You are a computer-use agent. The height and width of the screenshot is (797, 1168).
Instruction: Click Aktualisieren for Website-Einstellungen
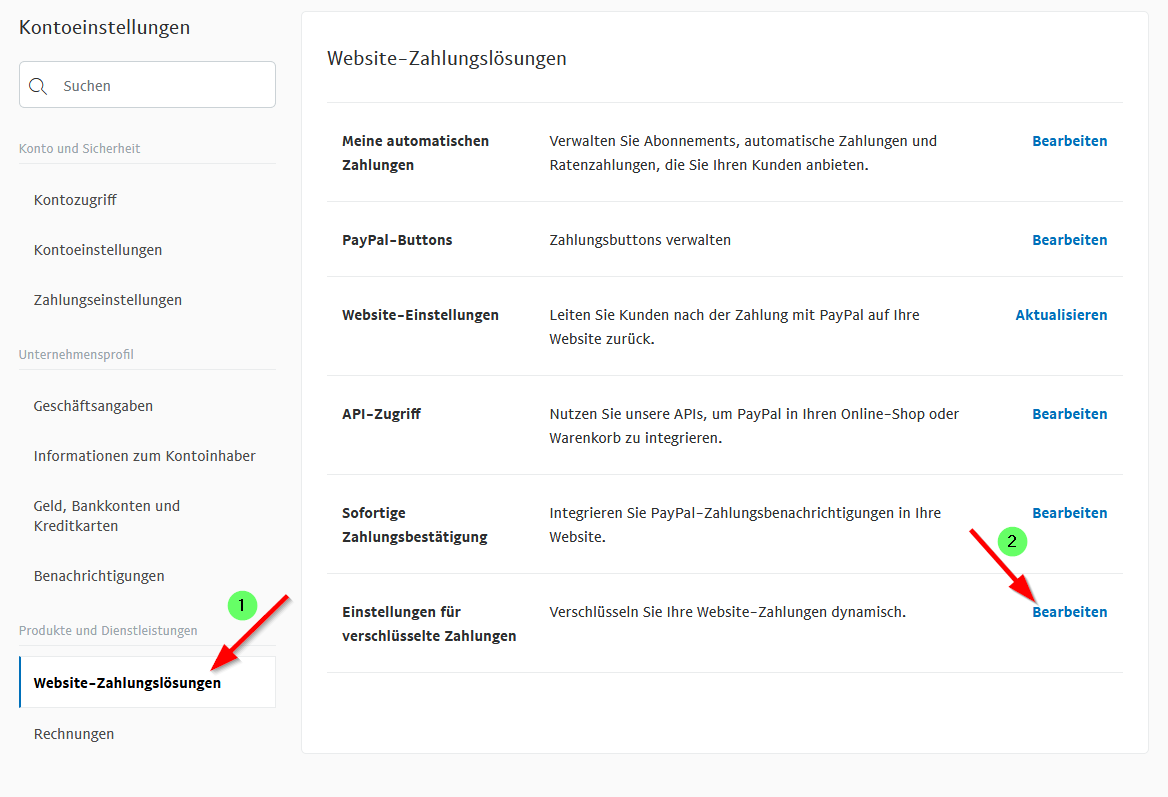(1061, 315)
